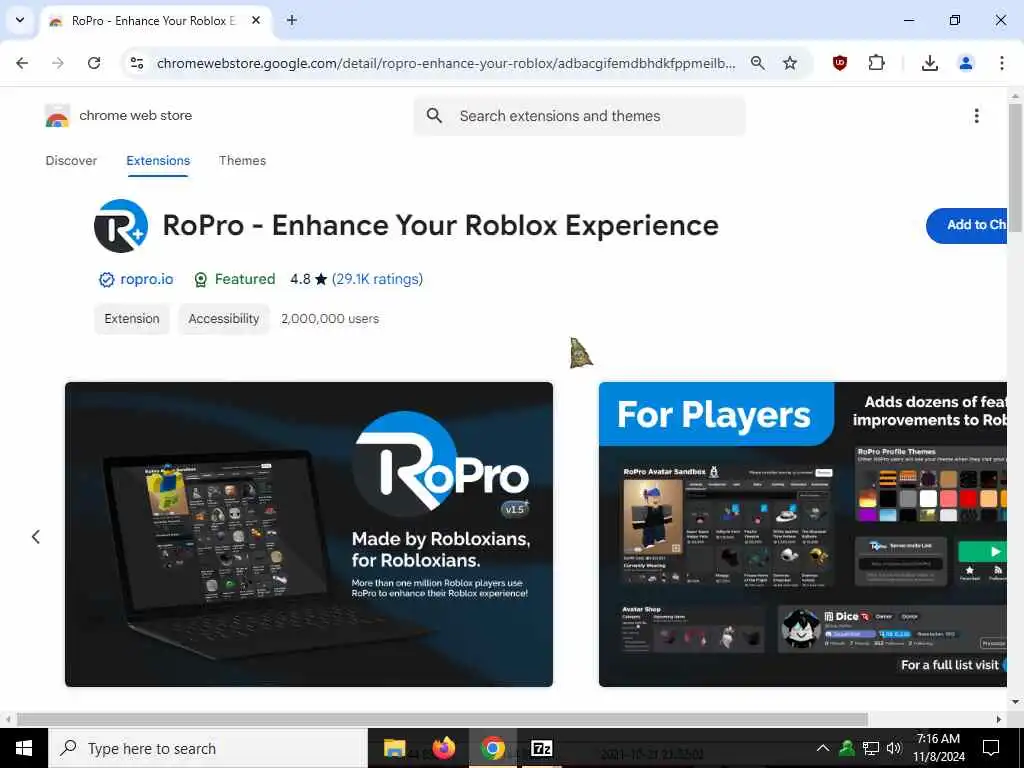Click the address bar URL
1024x768 pixels.
[x=446, y=63]
